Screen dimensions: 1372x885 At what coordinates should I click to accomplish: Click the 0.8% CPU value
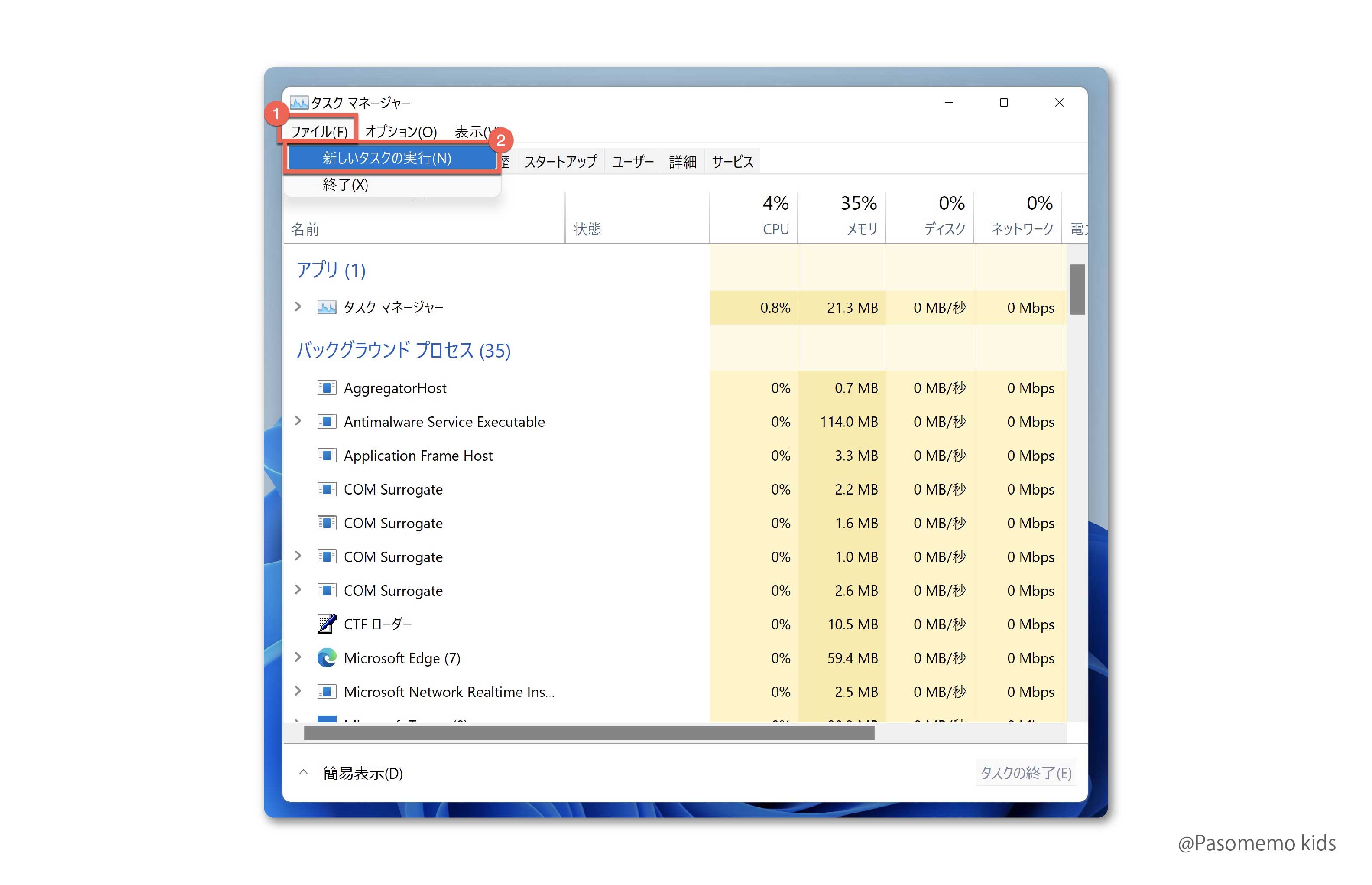tap(775, 308)
